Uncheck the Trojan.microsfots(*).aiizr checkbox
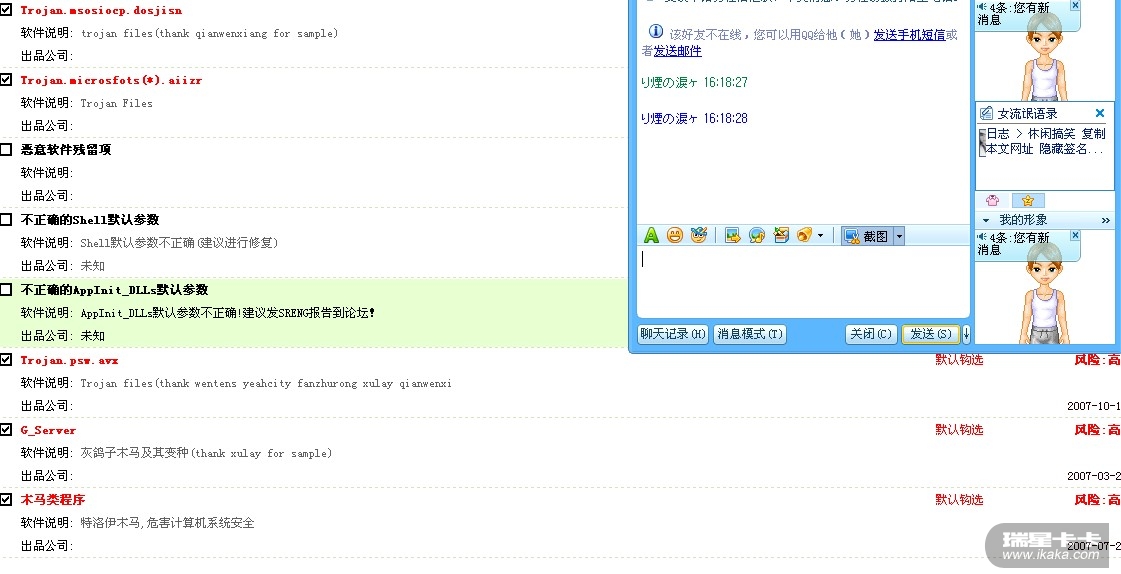Screen dimensions: 1121x574 (6, 80)
